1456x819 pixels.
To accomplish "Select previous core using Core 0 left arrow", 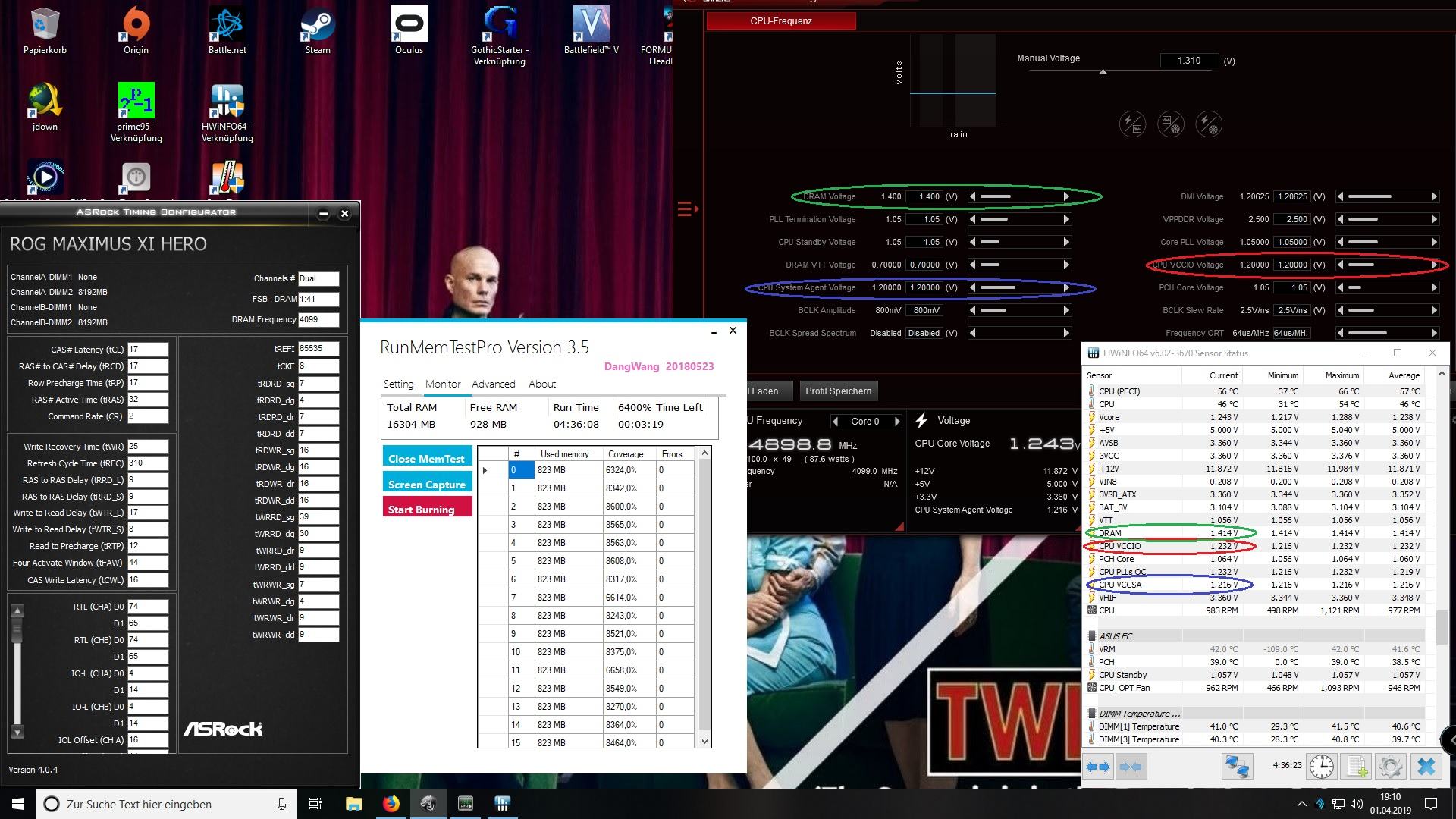I will click(836, 421).
